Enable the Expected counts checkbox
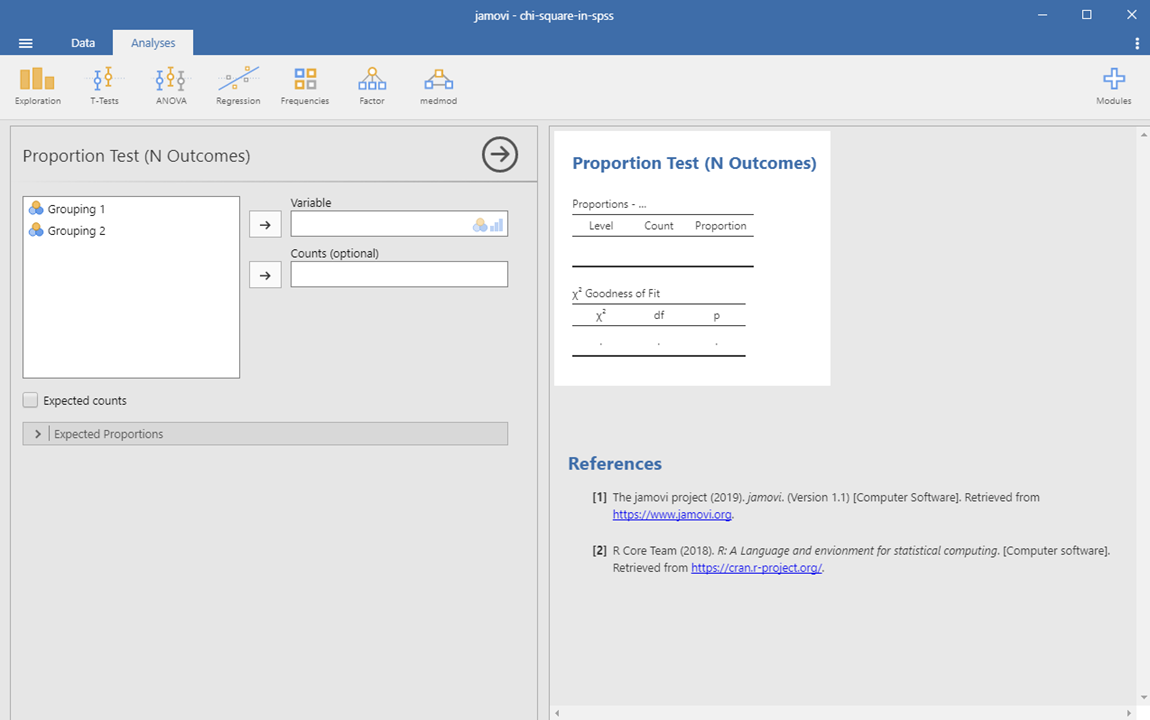This screenshot has height=720, width=1150. coord(31,401)
